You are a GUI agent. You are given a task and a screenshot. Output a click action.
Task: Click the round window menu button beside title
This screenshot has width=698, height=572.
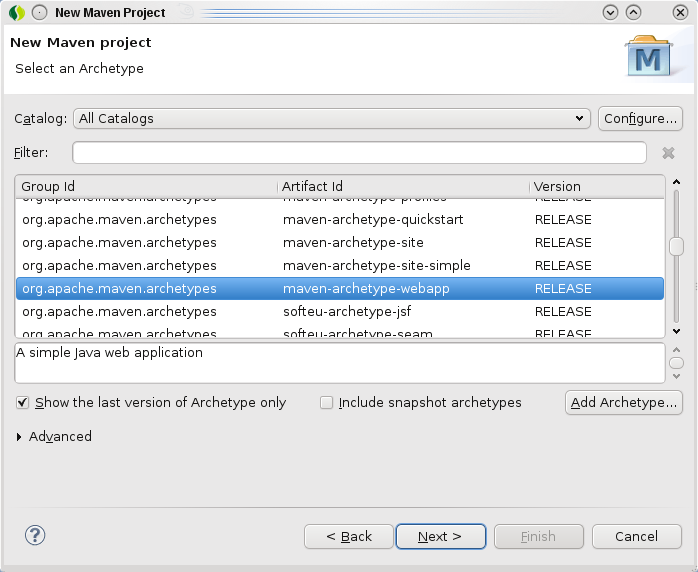click(x=40, y=12)
